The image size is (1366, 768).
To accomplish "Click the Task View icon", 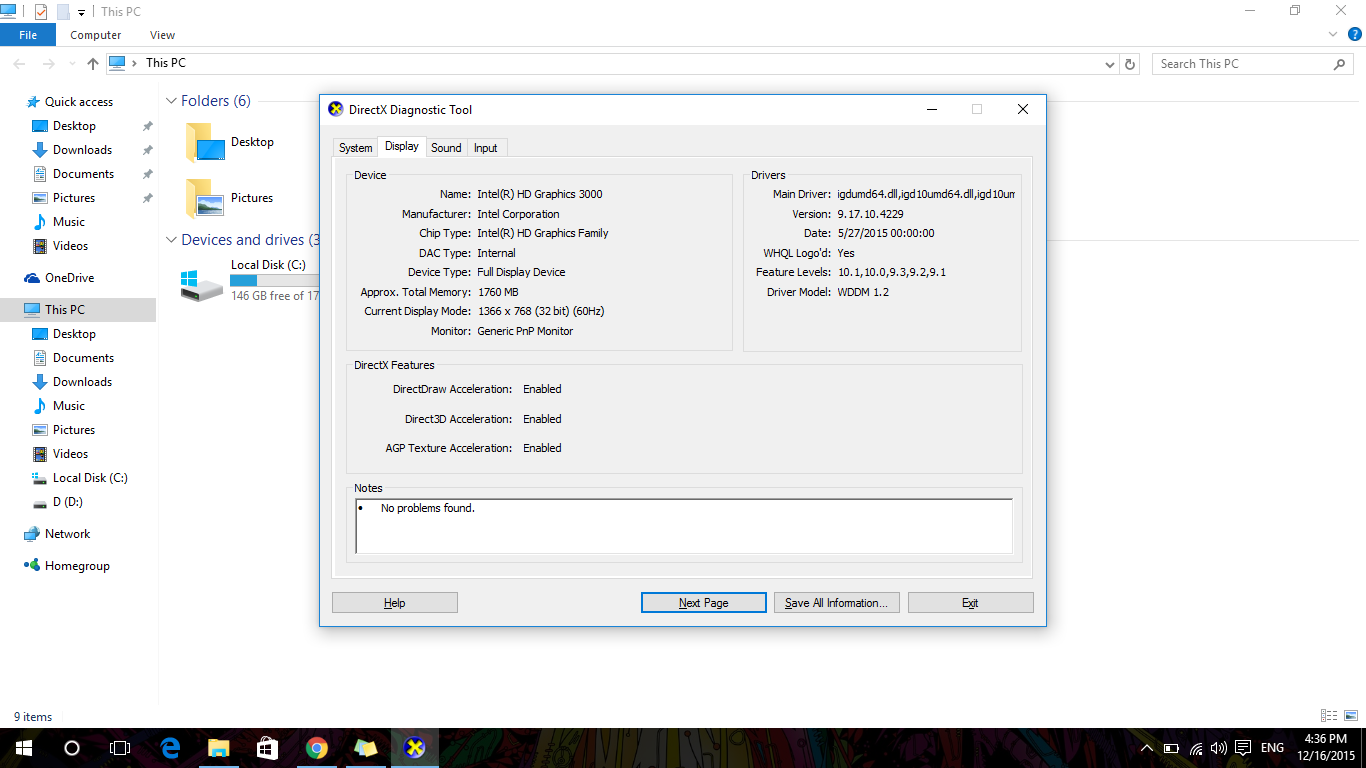I will coord(120,748).
